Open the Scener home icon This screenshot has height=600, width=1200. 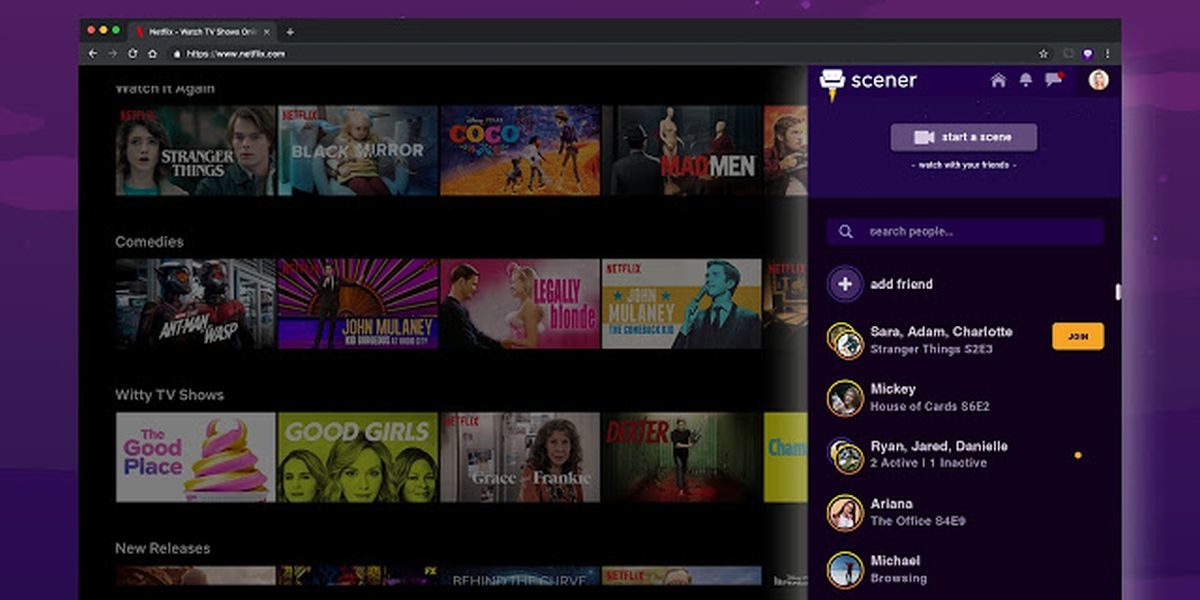tap(998, 80)
